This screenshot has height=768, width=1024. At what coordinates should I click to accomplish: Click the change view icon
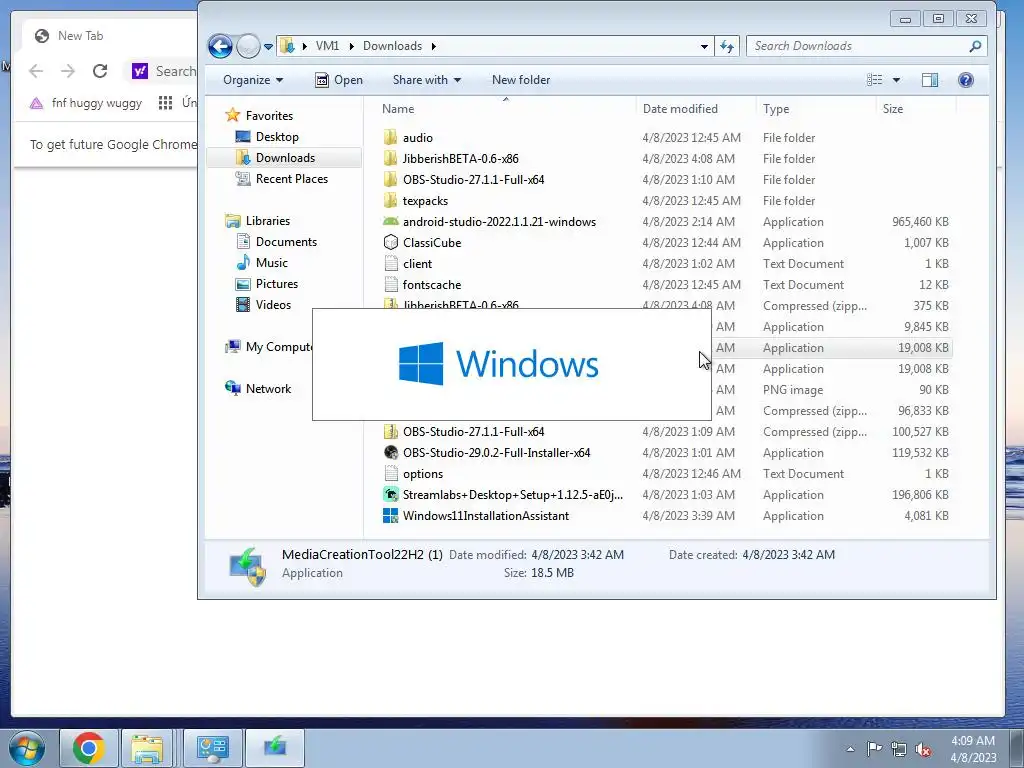[874, 80]
